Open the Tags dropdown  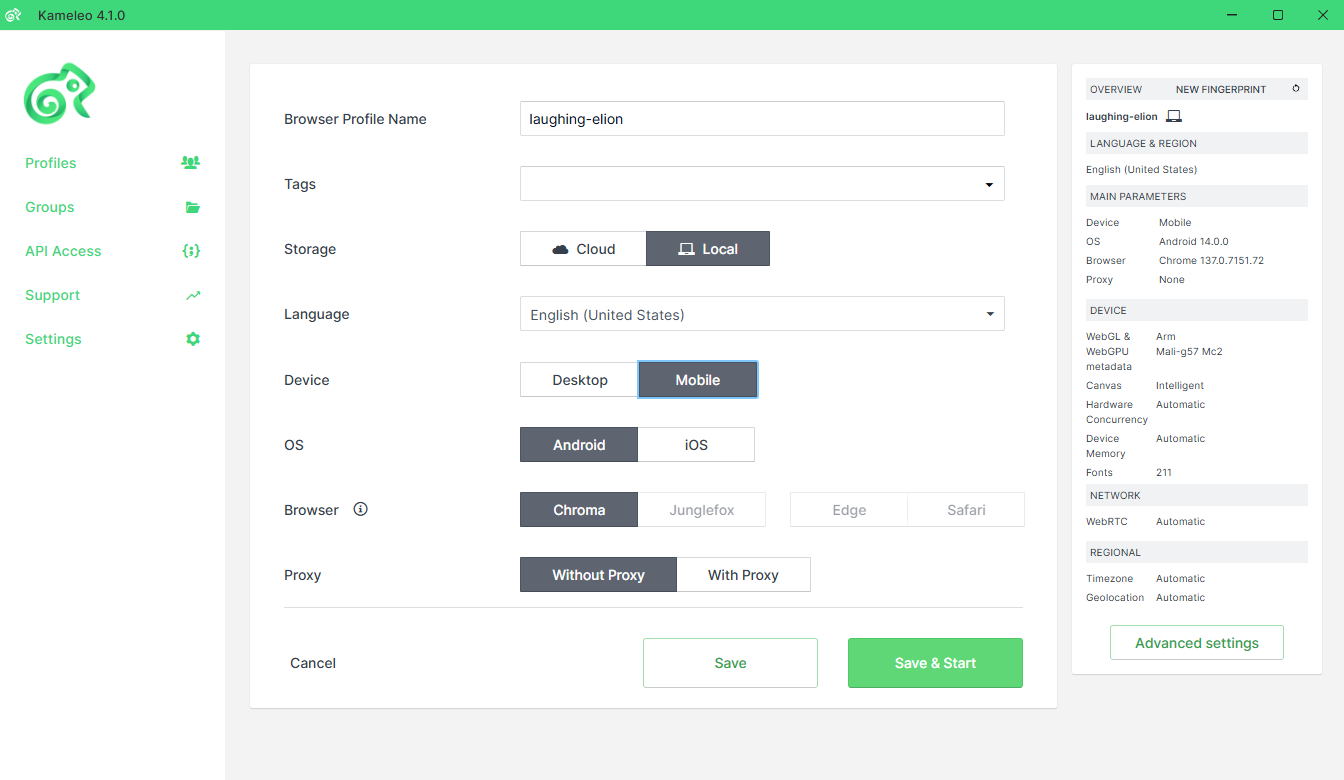pos(762,184)
